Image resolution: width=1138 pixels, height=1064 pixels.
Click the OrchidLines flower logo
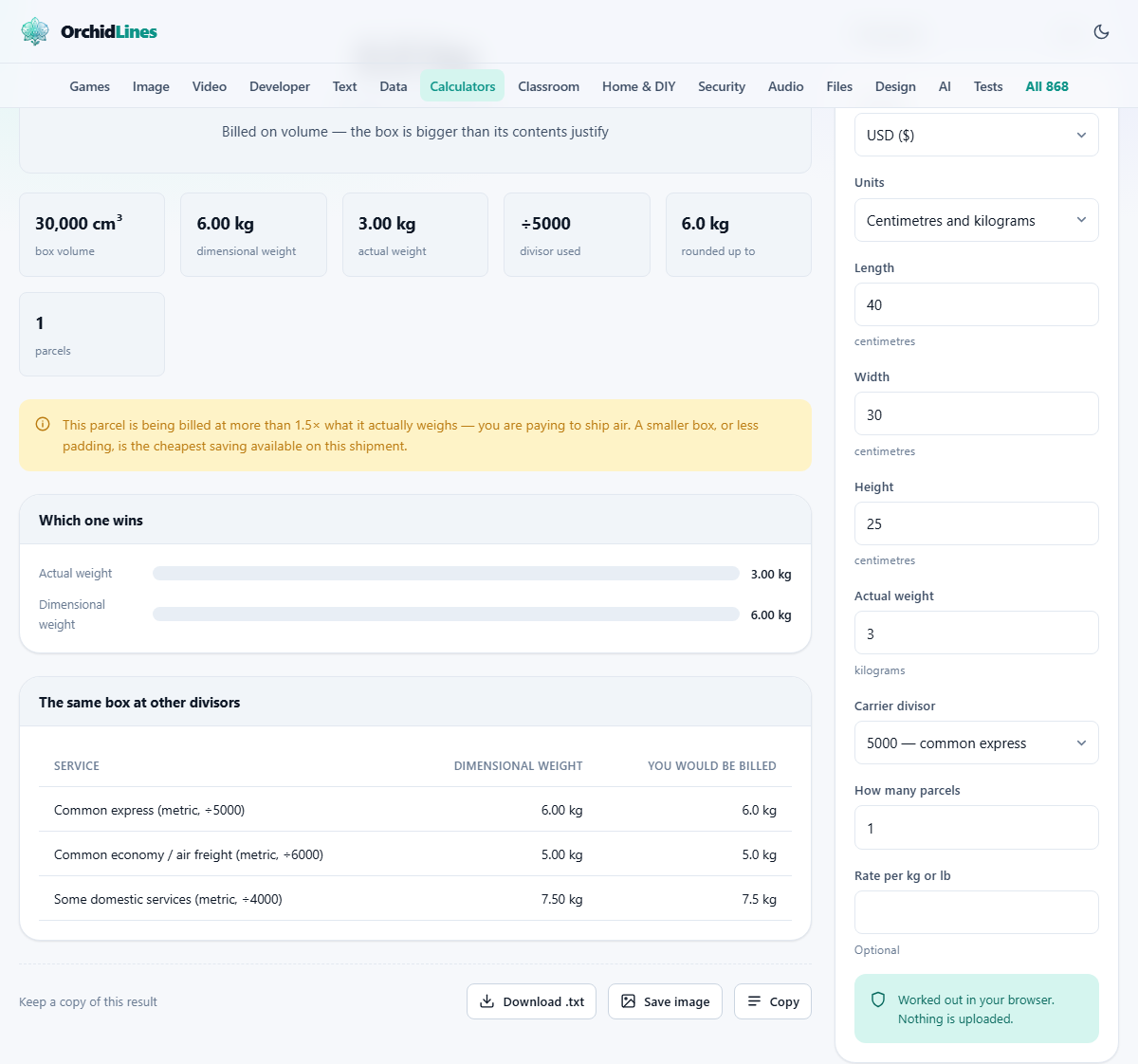click(x=35, y=31)
